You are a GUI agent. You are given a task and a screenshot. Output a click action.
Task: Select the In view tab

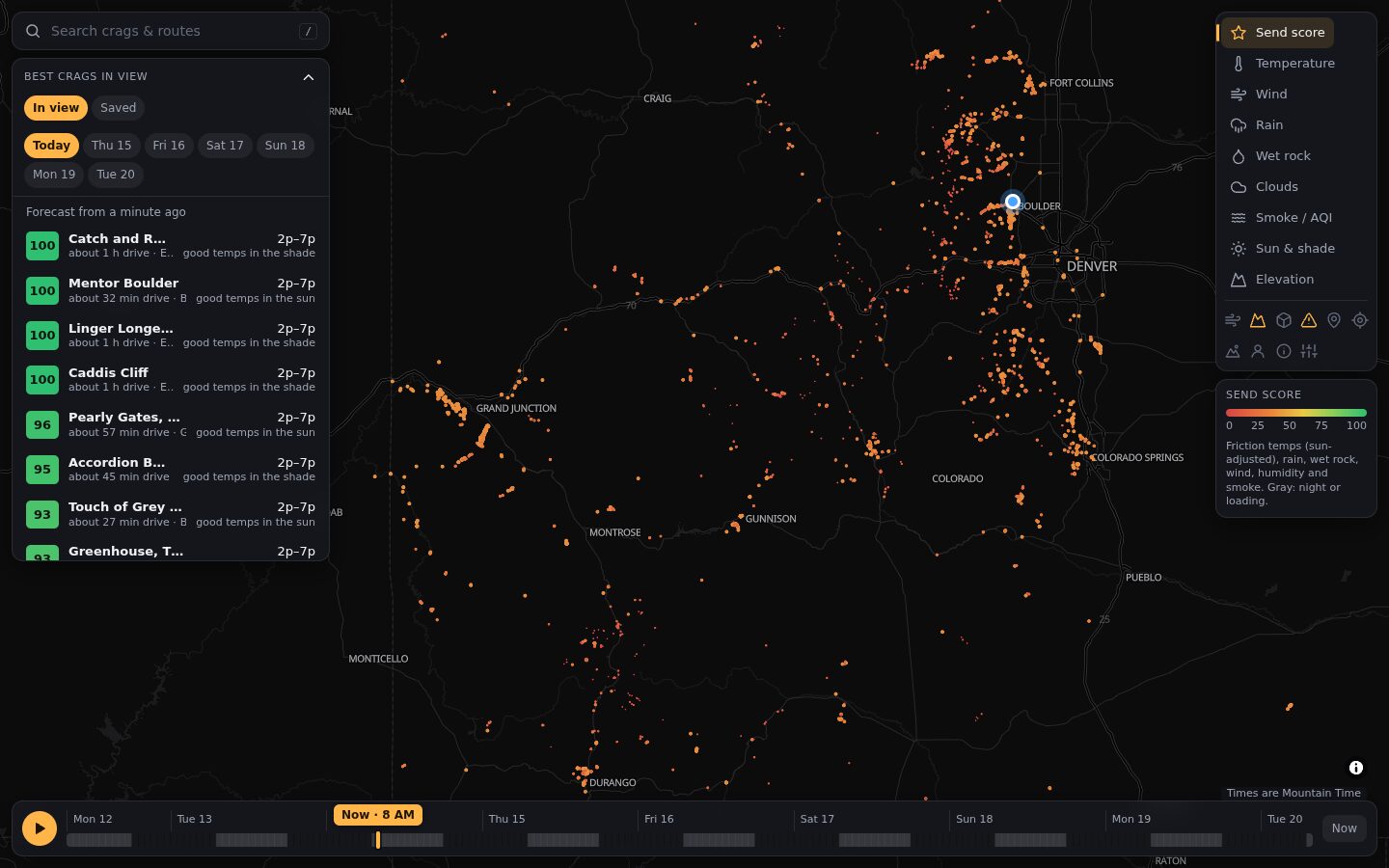coord(56,108)
